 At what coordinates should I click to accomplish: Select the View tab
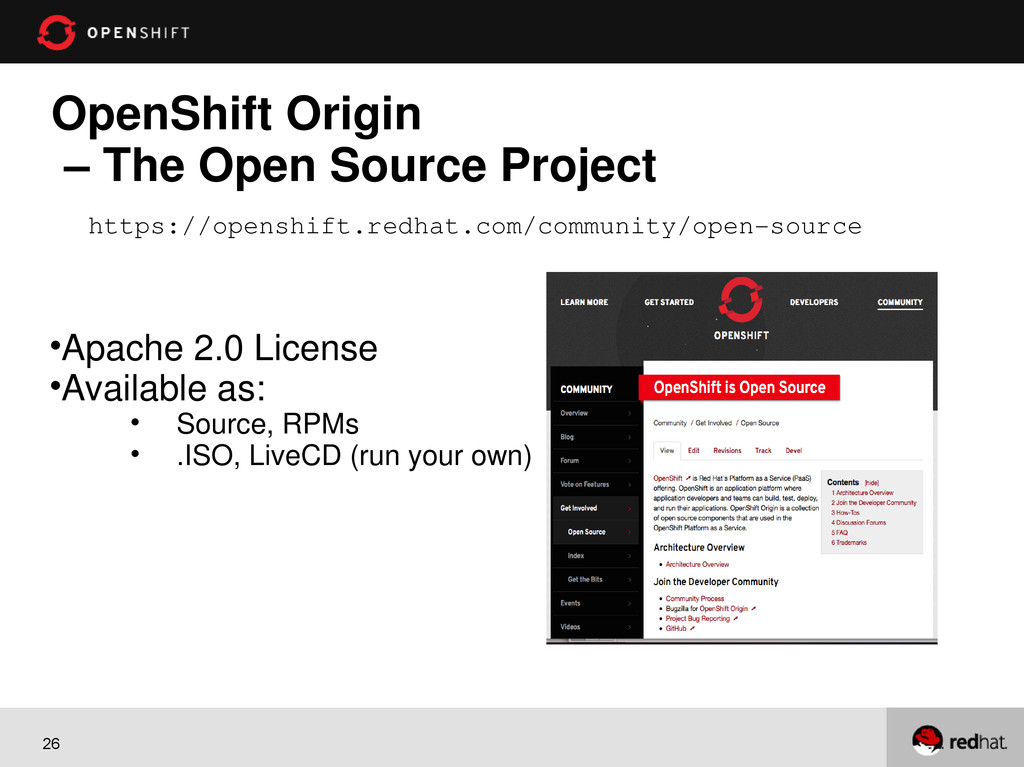tap(667, 450)
